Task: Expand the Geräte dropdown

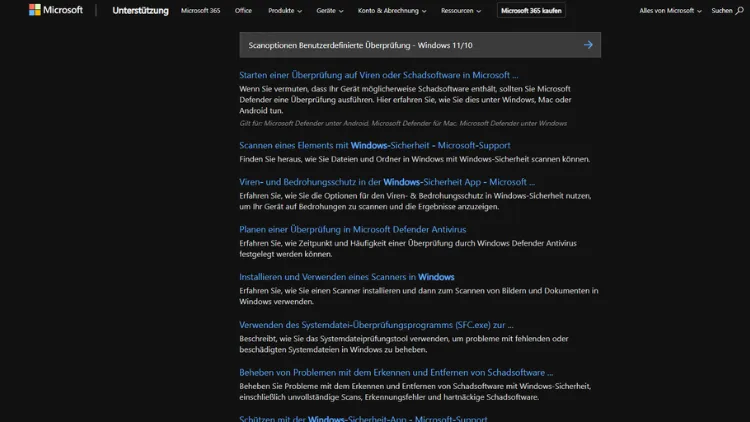Action: [330, 11]
